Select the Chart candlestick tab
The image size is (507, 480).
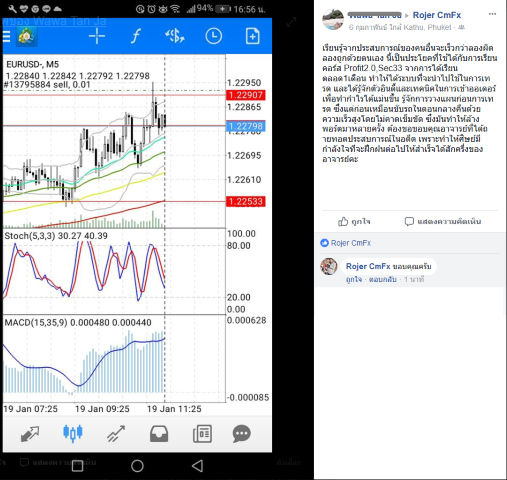click(73, 433)
